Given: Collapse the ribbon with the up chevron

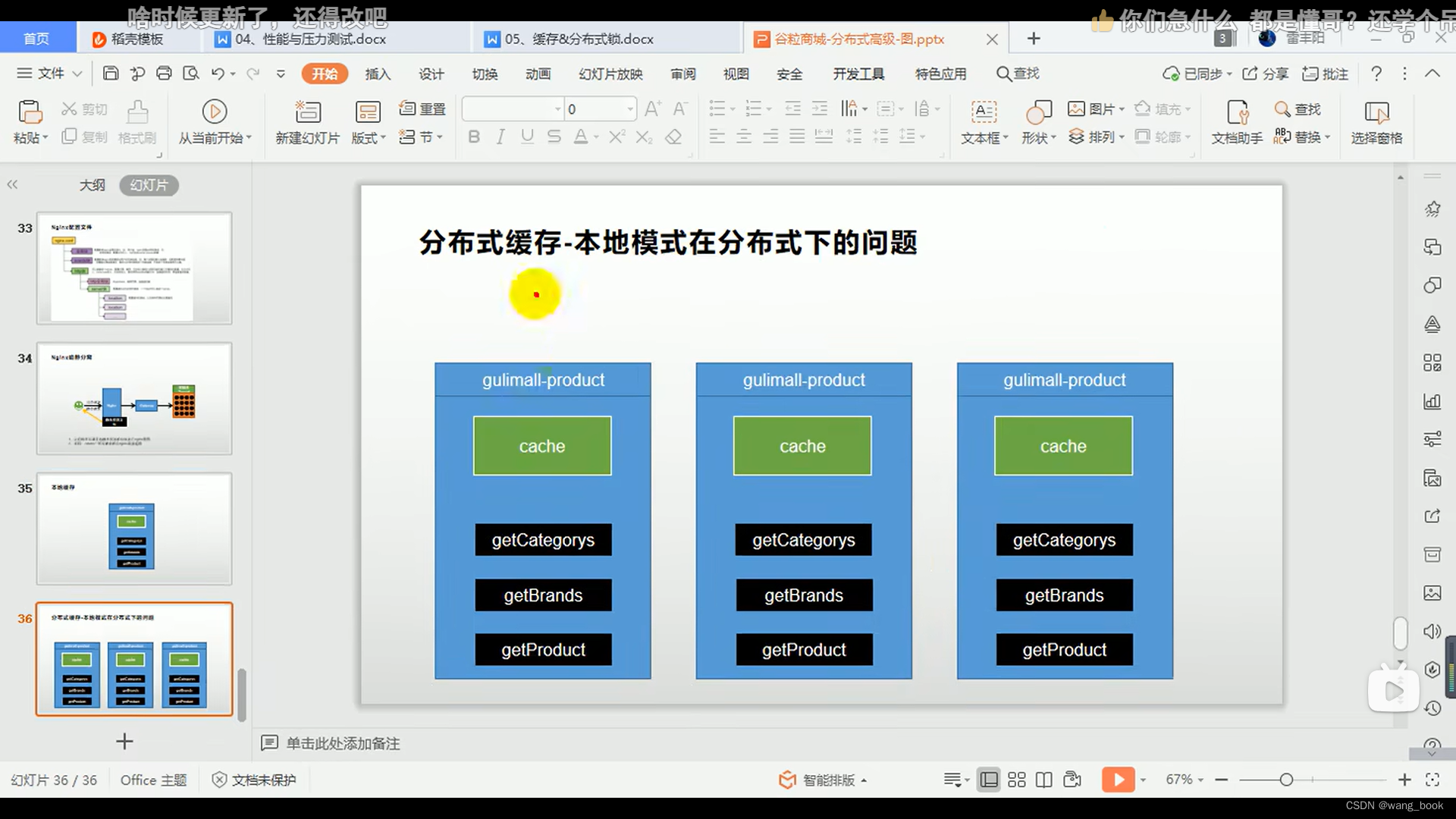Looking at the screenshot, I should [1432, 74].
